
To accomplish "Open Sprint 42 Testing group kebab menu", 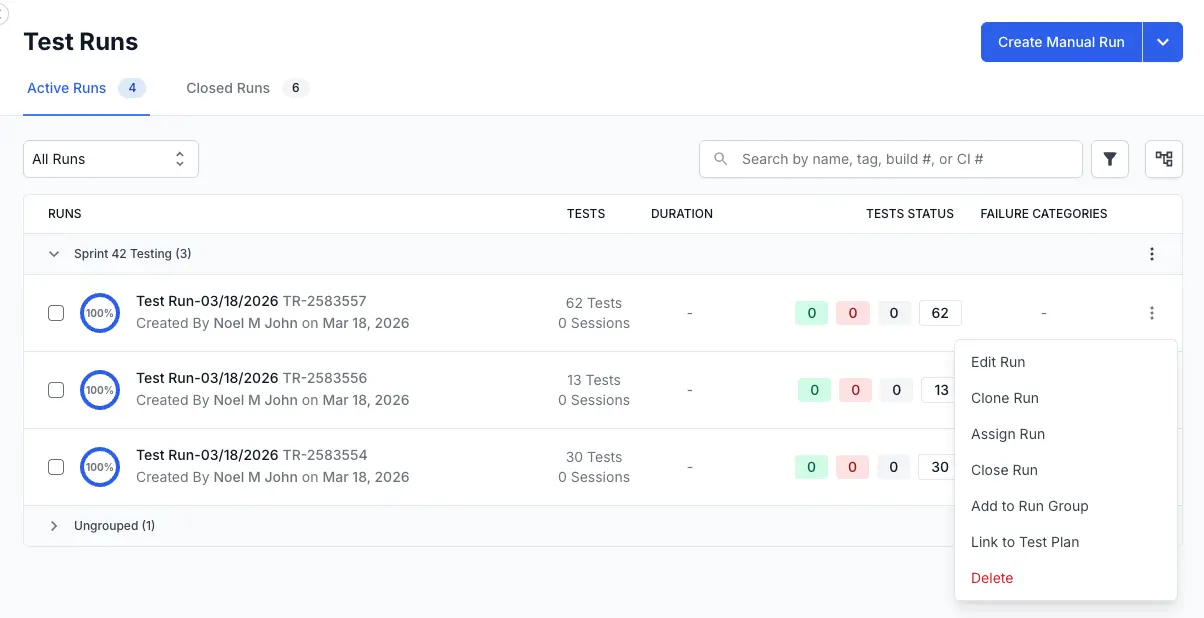I will 1151,254.
